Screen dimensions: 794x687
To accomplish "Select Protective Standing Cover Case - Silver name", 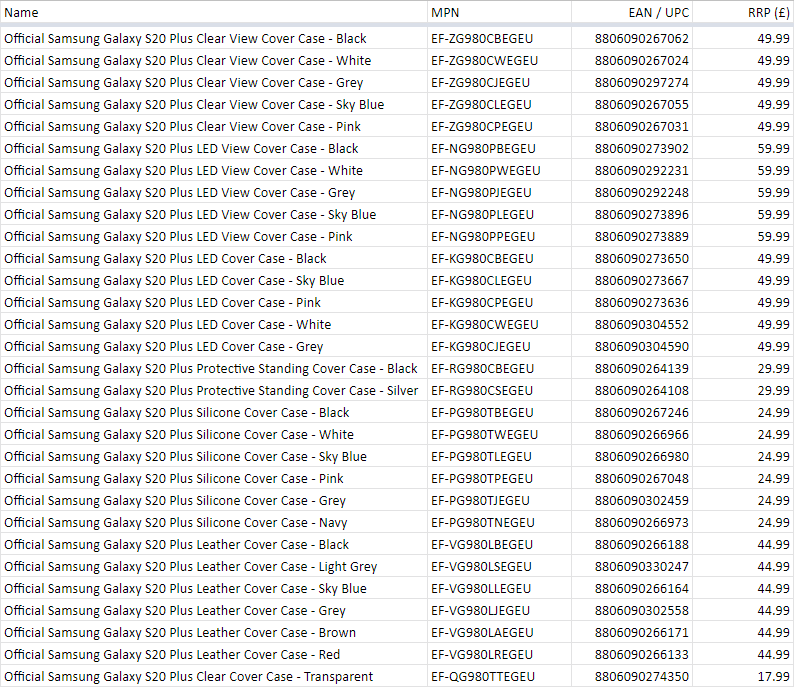I will pos(211,391).
